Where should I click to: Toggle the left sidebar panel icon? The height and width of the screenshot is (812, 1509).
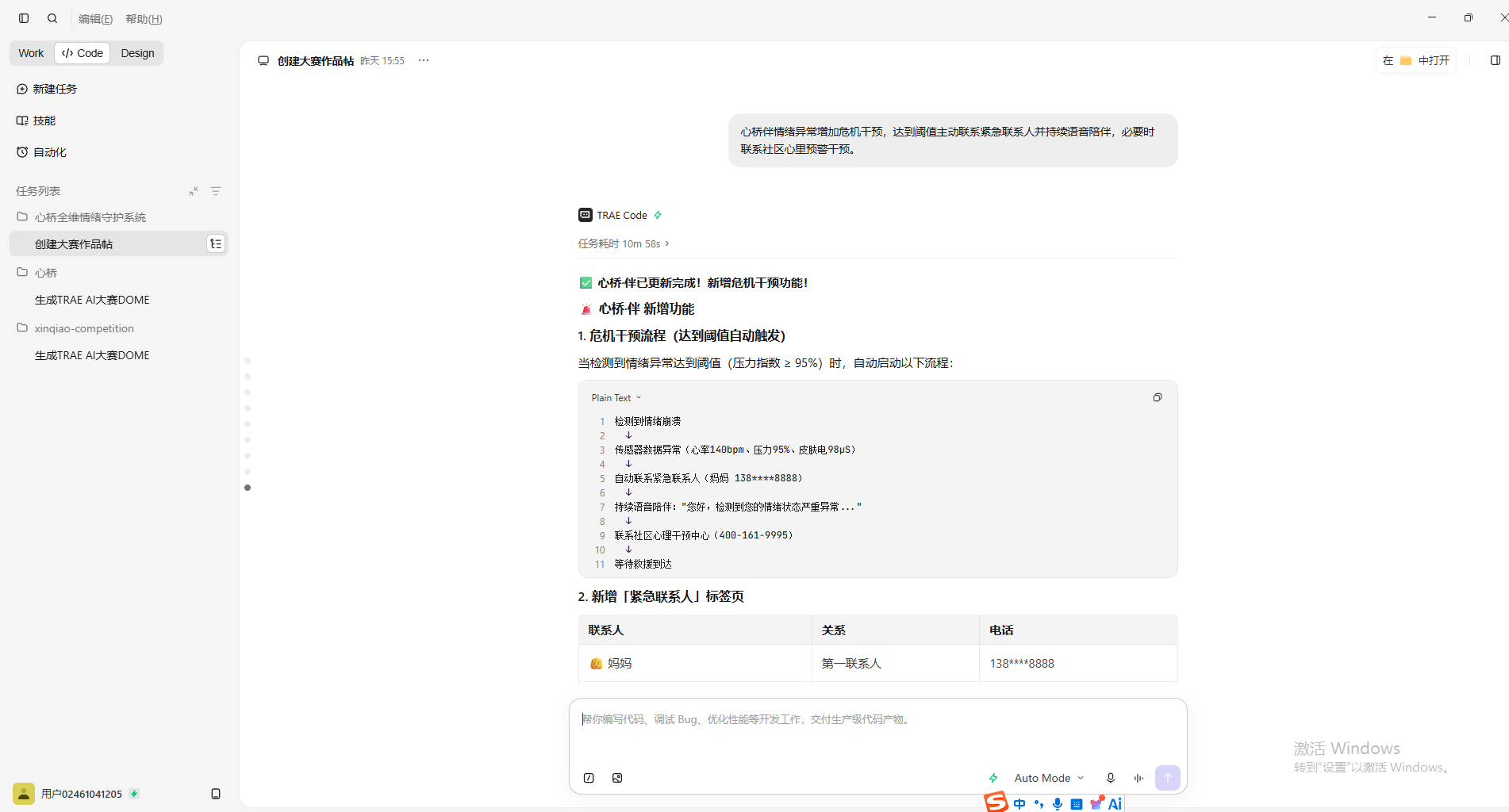[x=24, y=18]
